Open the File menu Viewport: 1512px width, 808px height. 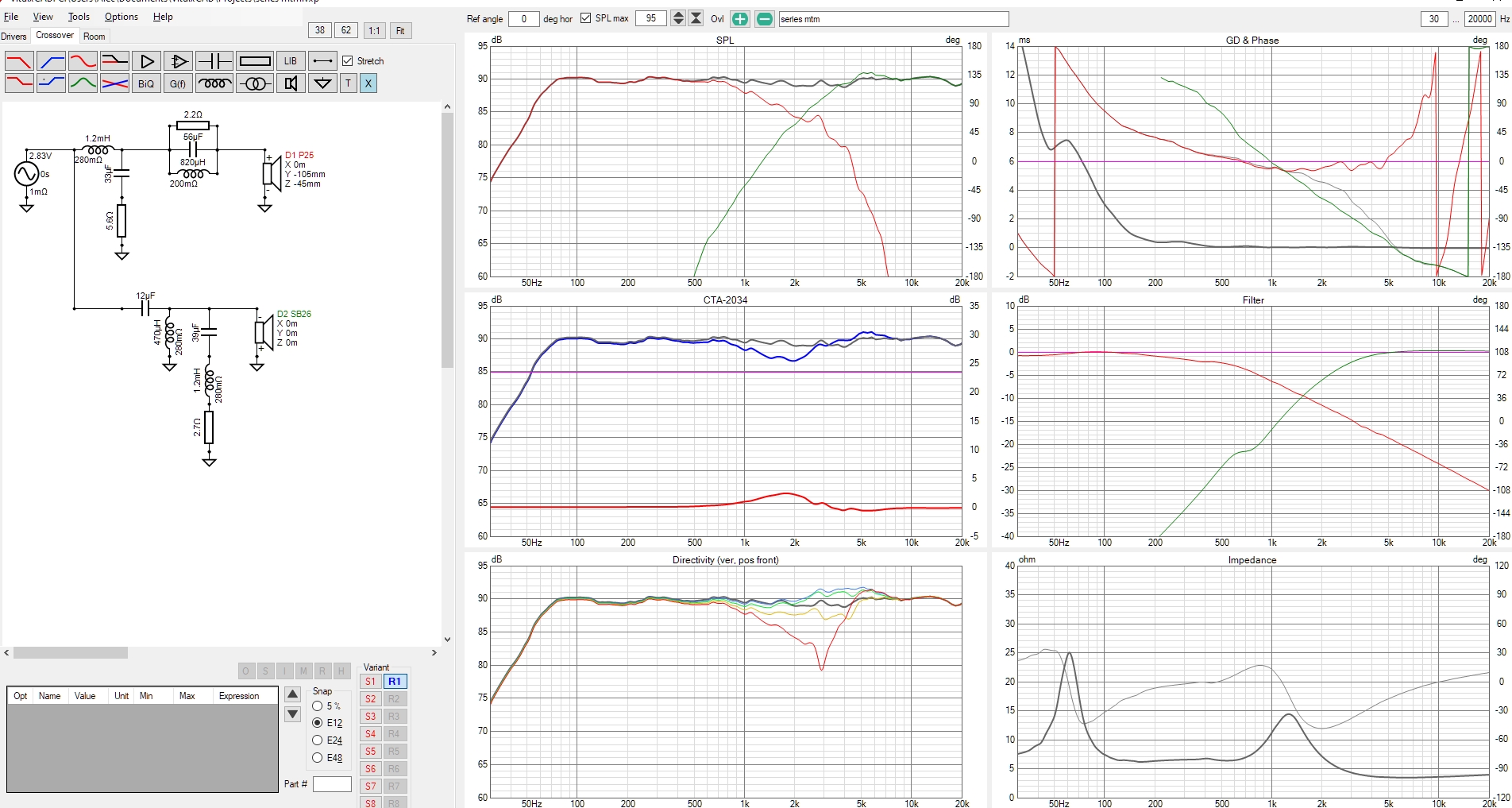coord(11,17)
